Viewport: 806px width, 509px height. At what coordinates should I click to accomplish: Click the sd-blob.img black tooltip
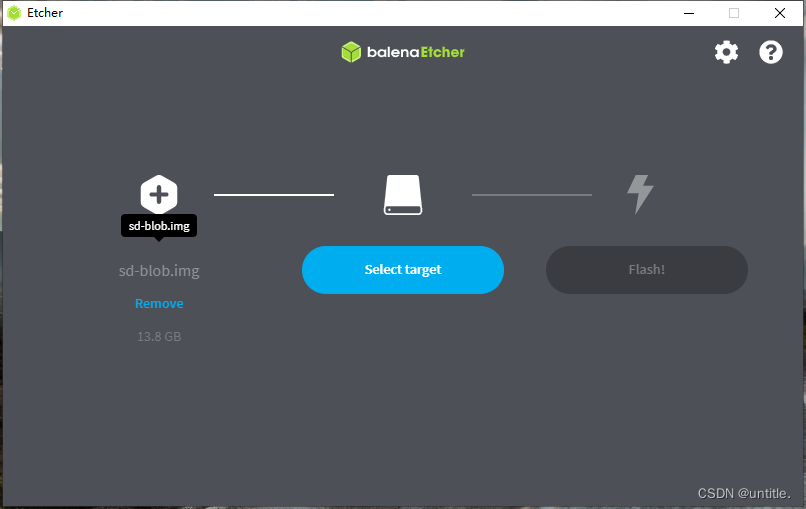(159, 226)
